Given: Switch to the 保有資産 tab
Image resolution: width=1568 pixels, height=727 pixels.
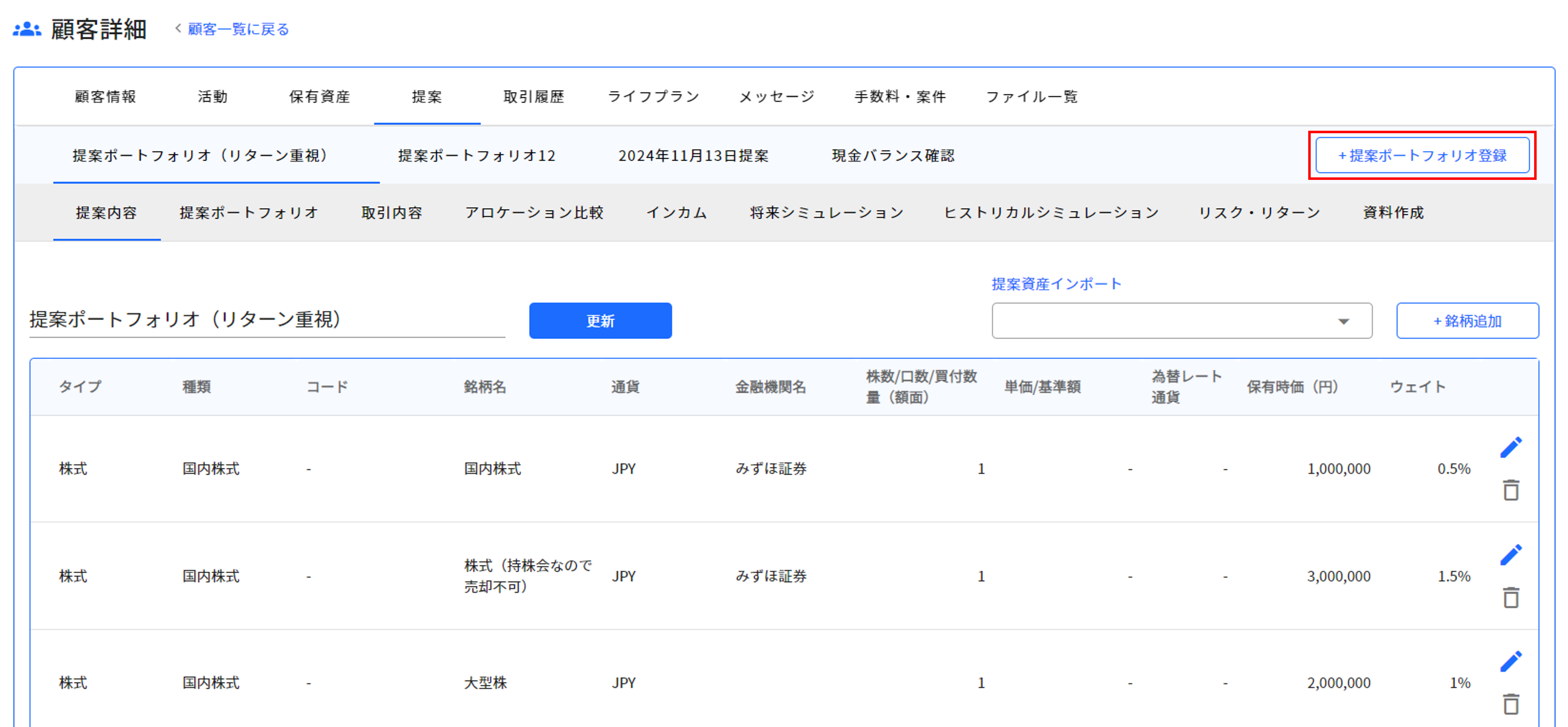Looking at the screenshot, I should point(319,97).
